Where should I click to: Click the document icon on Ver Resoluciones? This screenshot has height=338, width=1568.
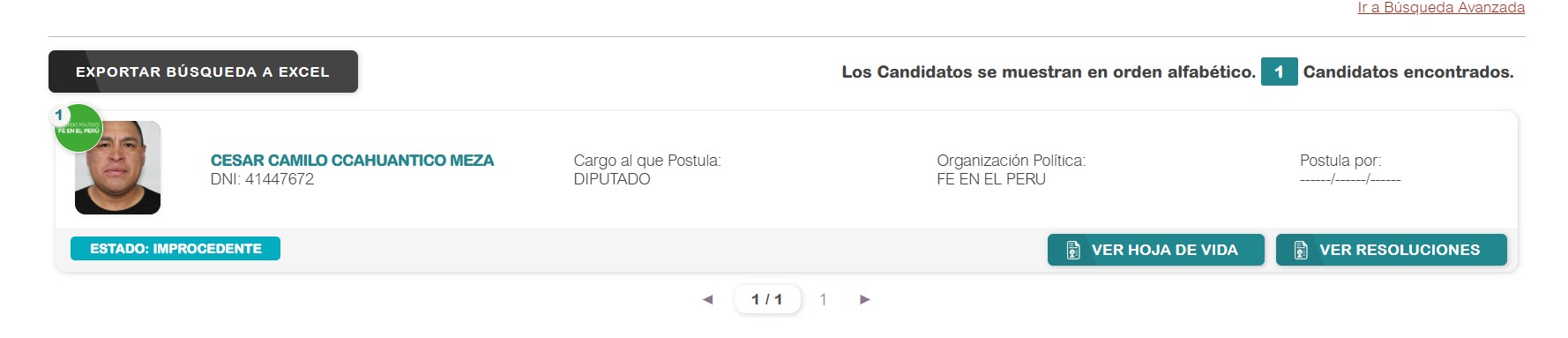[x=1301, y=250]
